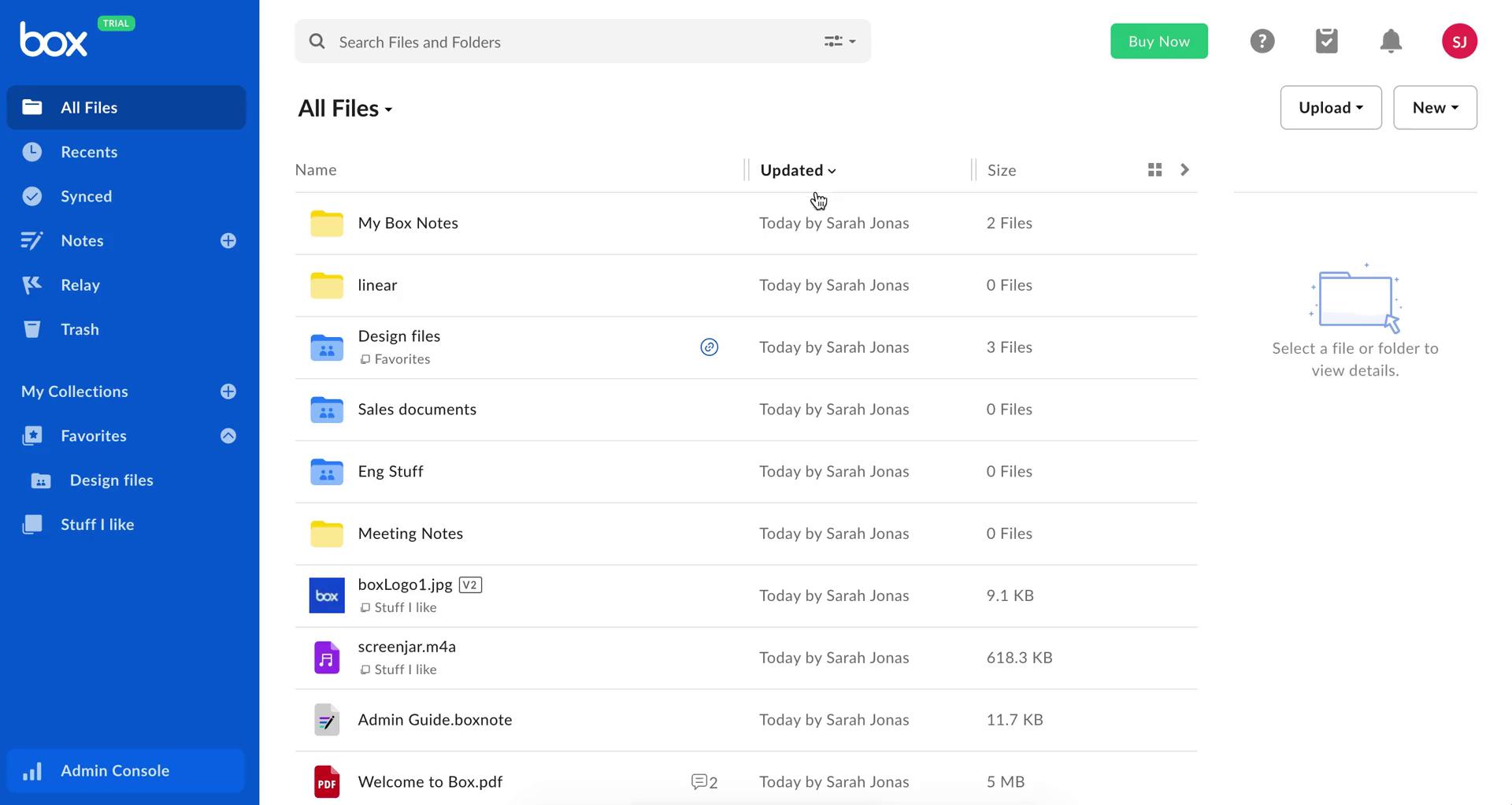
Task: Open the linear folder name
Action: [377, 285]
